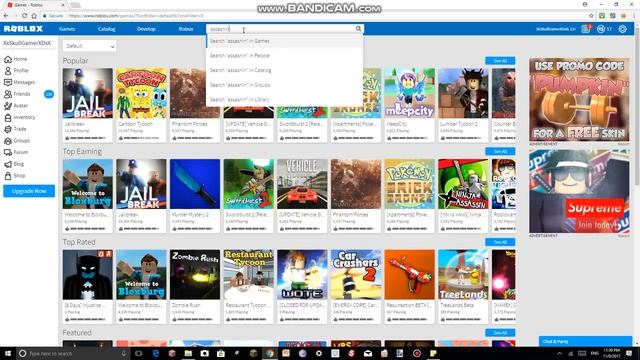This screenshot has height=360, width=640.
Task: Open Vehicle Simulator in Top Earning row
Action: [x=302, y=184]
